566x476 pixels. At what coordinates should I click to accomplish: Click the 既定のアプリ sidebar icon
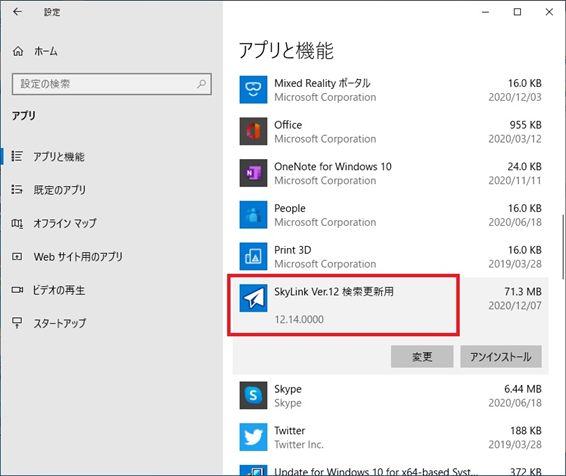coord(17,189)
